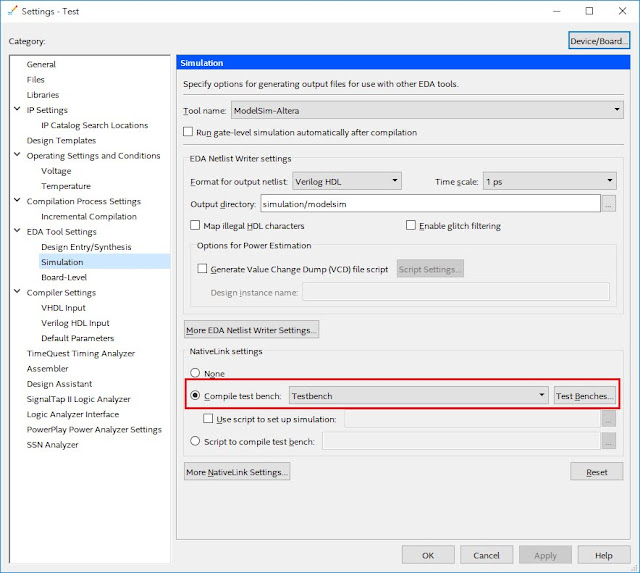Open Default Parameters
The image size is (640, 573).
tap(77, 338)
